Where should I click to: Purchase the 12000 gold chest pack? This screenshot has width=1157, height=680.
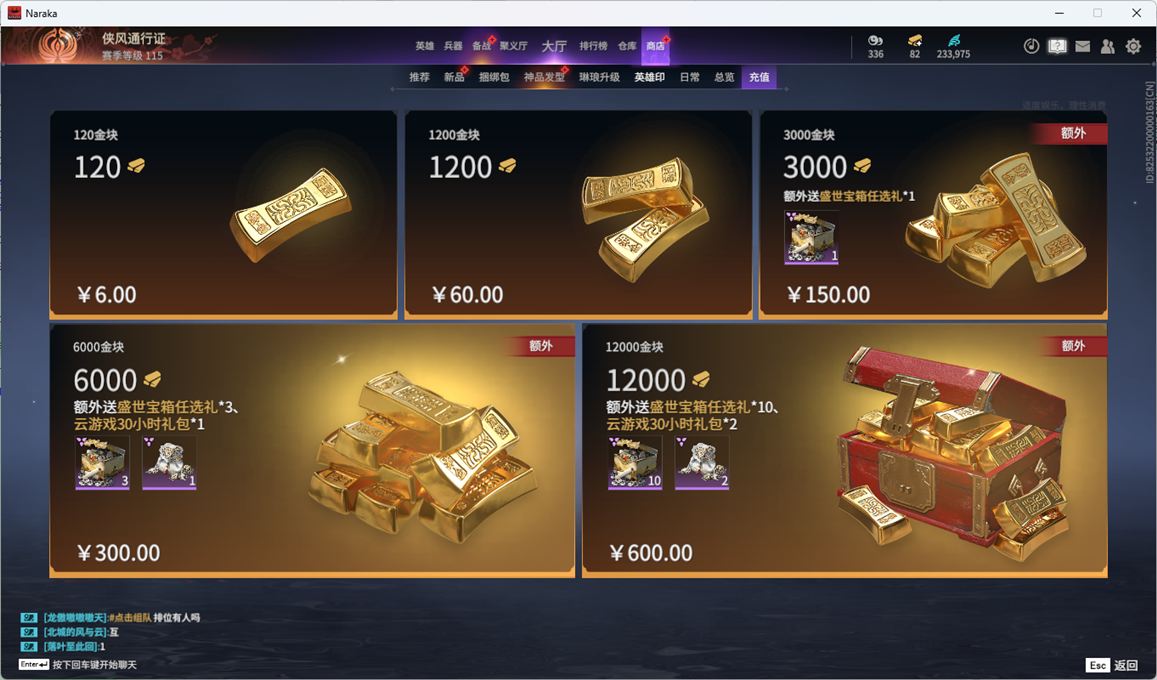click(x=845, y=450)
